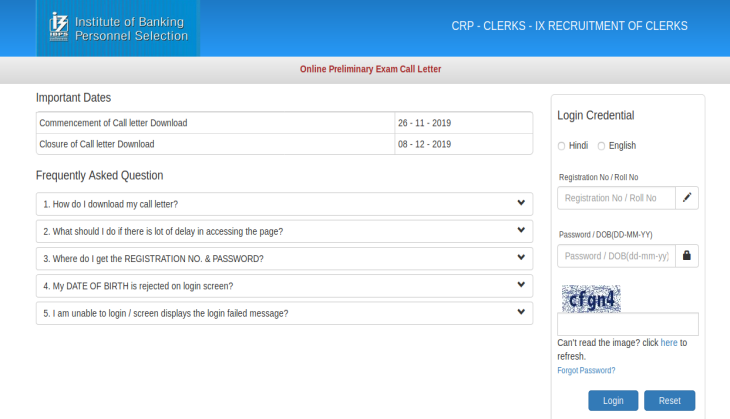Image resolution: width=730 pixels, height=419 pixels.
Task: Click the 'Login Credential' heading
Action: [595, 115]
